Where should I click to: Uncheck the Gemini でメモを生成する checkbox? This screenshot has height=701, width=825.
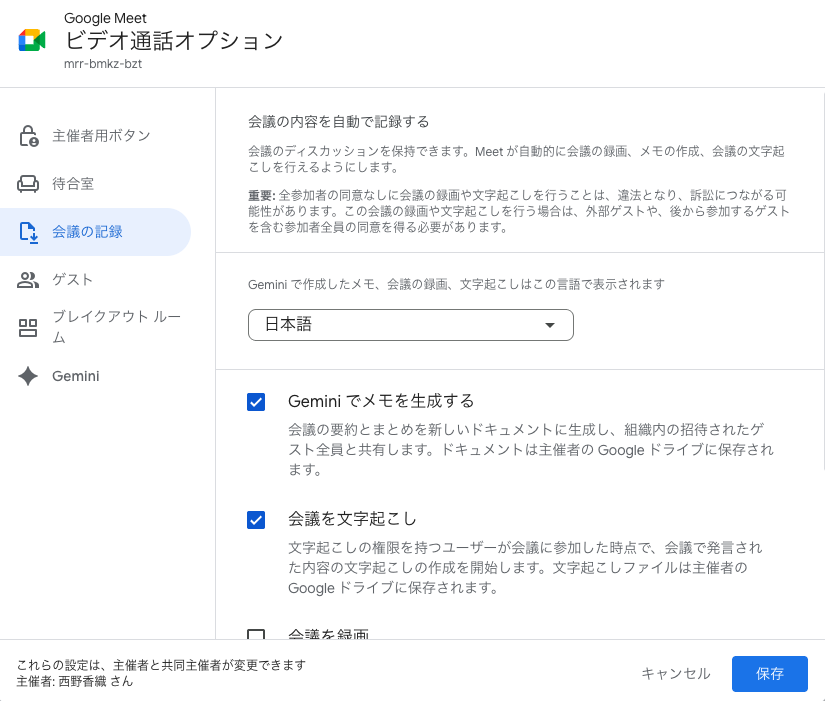tap(256, 402)
